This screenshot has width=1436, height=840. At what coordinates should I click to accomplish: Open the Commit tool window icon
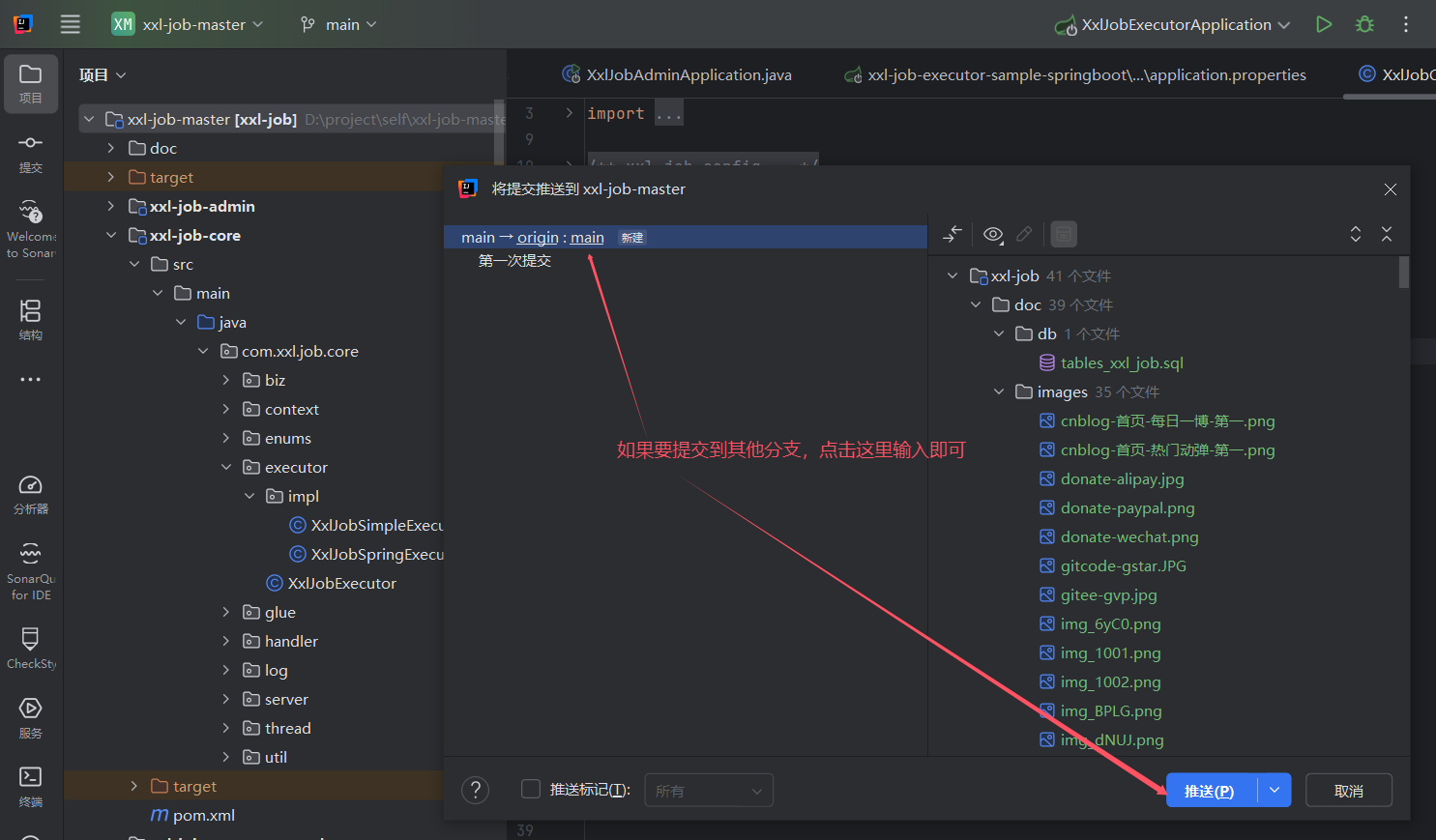31,153
